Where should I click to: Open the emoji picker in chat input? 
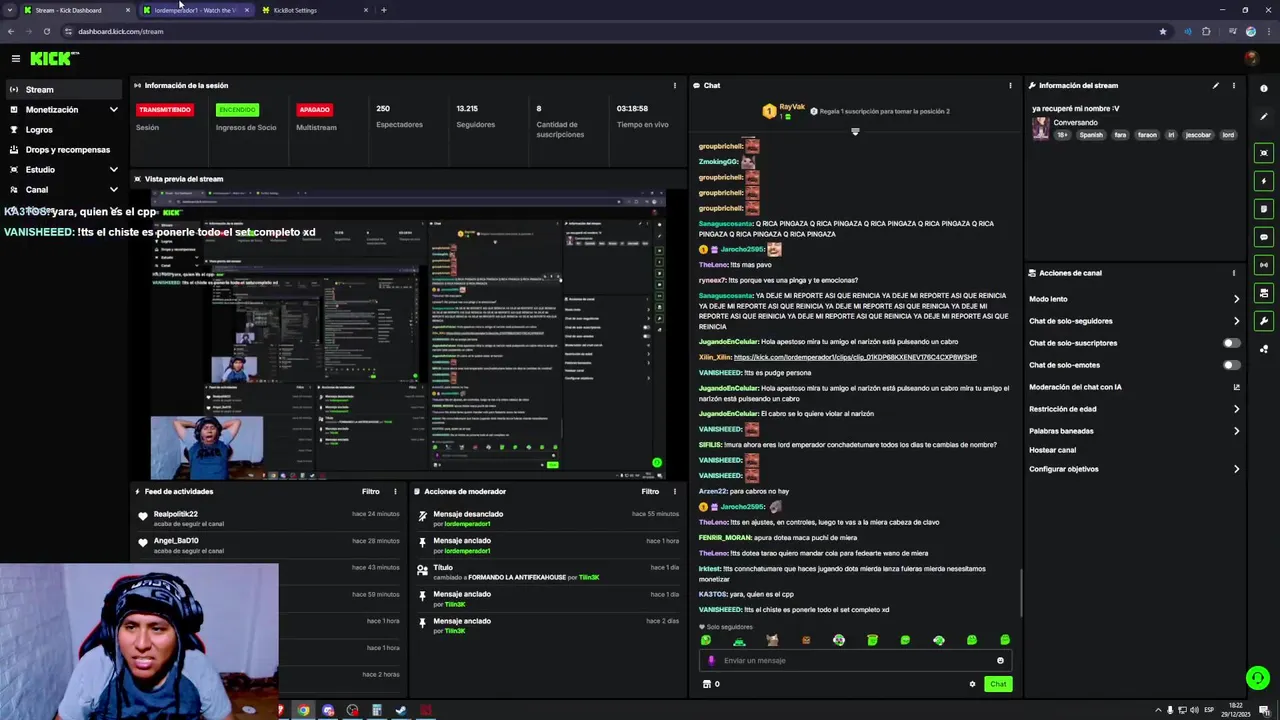click(x=1000, y=660)
